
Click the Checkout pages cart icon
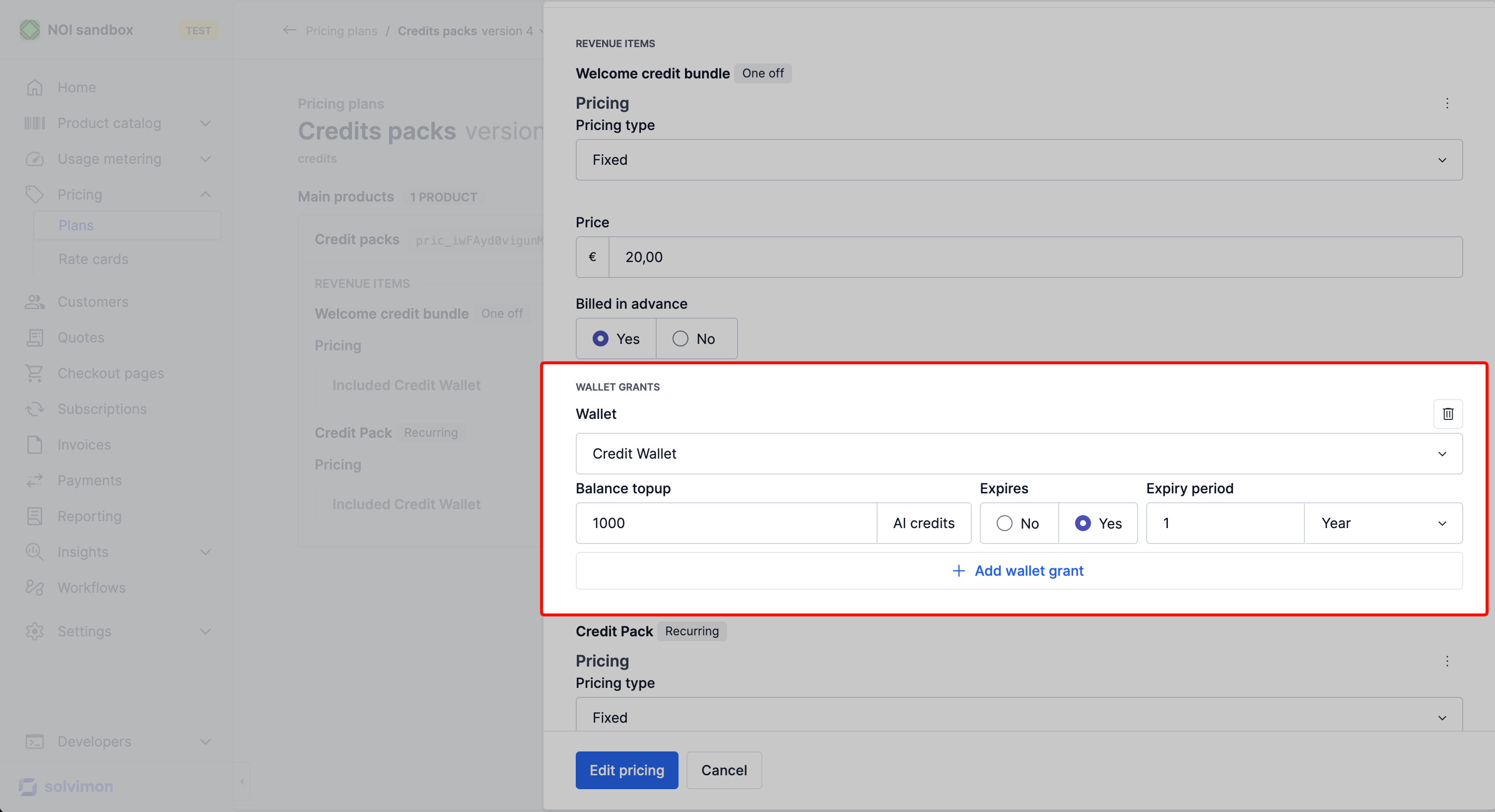click(x=35, y=373)
